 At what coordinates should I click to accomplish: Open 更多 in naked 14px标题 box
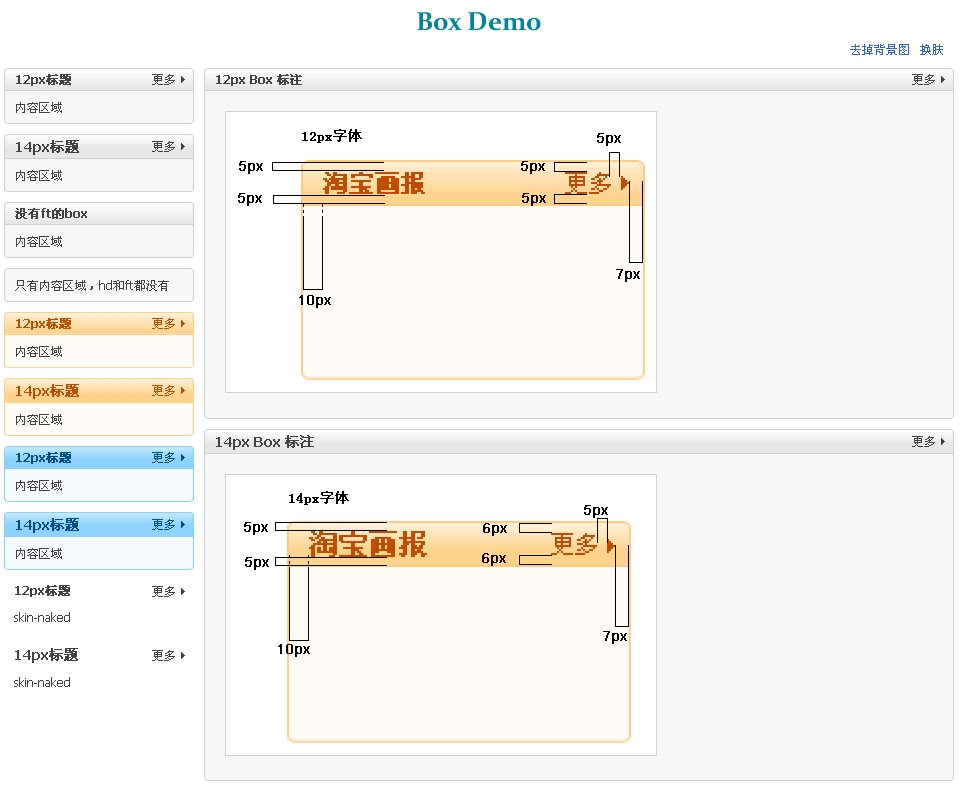click(x=169, y=655)
